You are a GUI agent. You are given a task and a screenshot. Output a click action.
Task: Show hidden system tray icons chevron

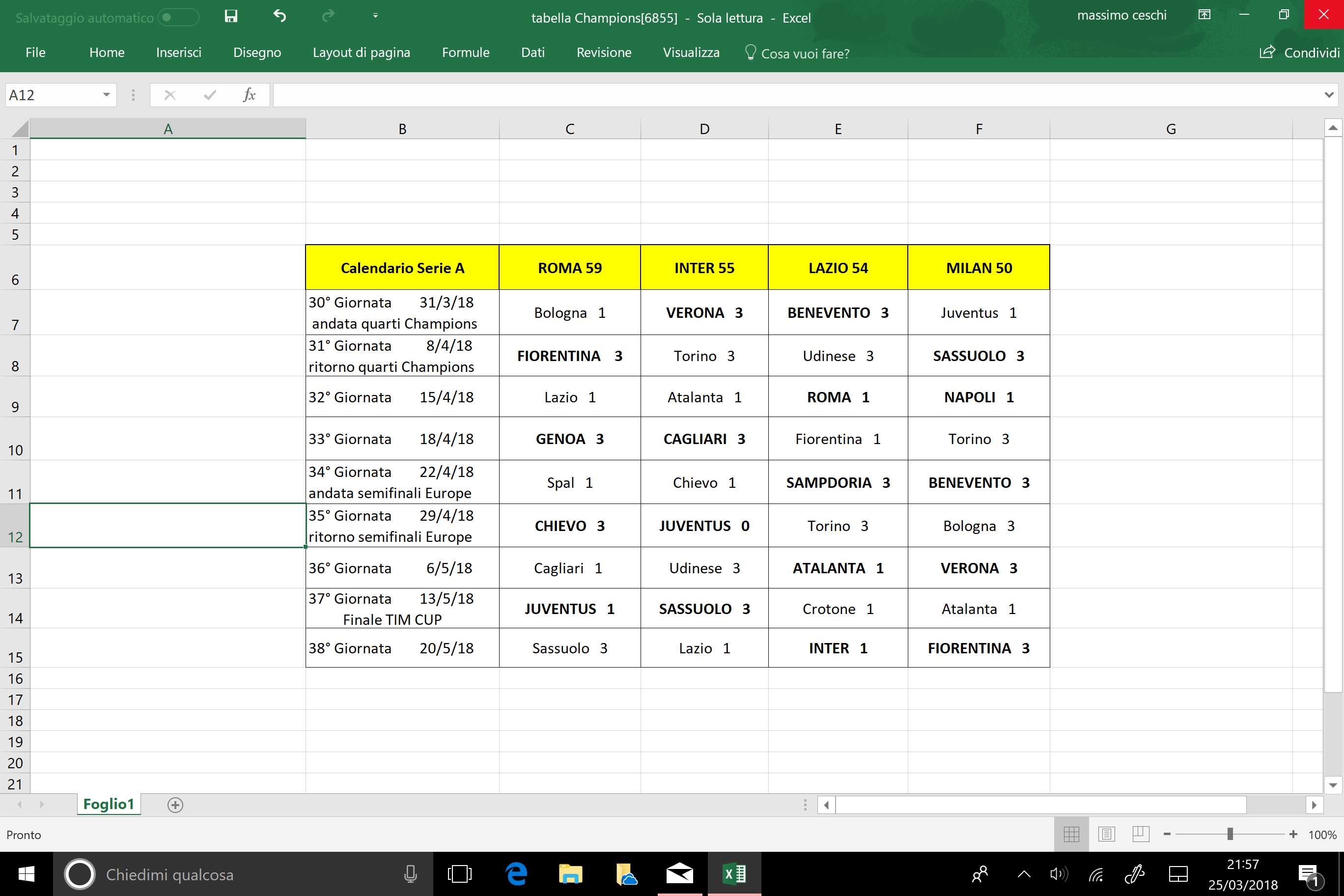pyautogui.click(x=1024, y=874)
